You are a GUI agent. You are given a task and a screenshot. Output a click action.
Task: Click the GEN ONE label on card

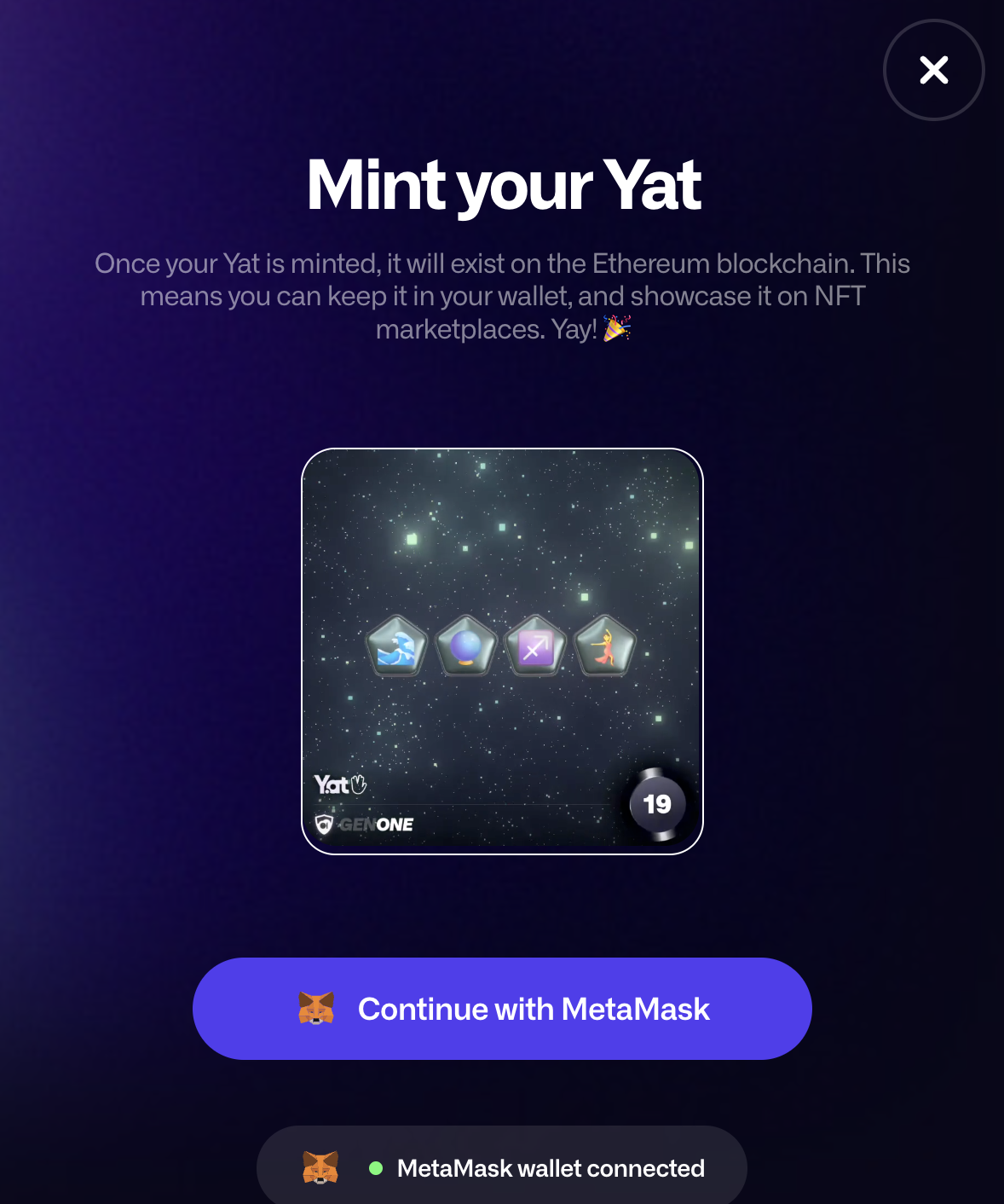[x=376, y=825]
